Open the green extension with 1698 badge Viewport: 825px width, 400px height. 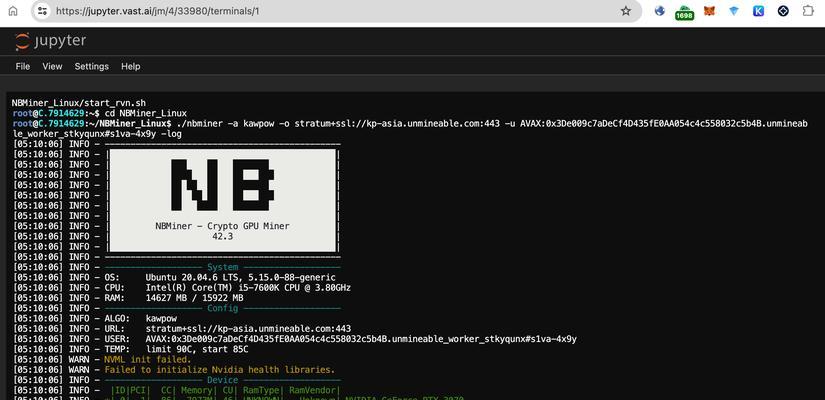click(685, 13)
